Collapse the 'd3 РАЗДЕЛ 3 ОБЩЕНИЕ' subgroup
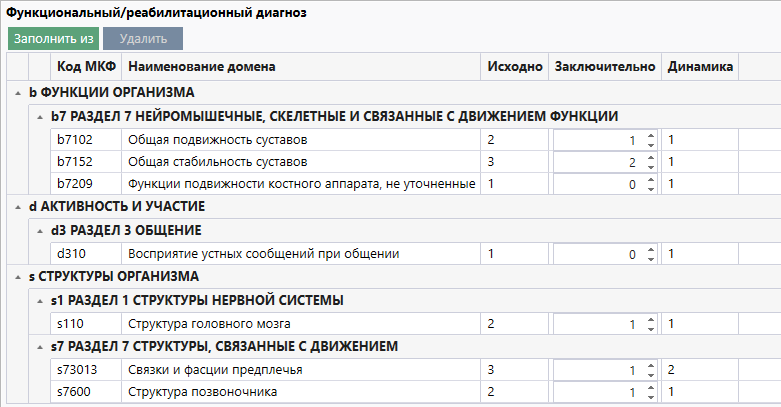This screenshot has height=407, width=781. tap(40, 231)
